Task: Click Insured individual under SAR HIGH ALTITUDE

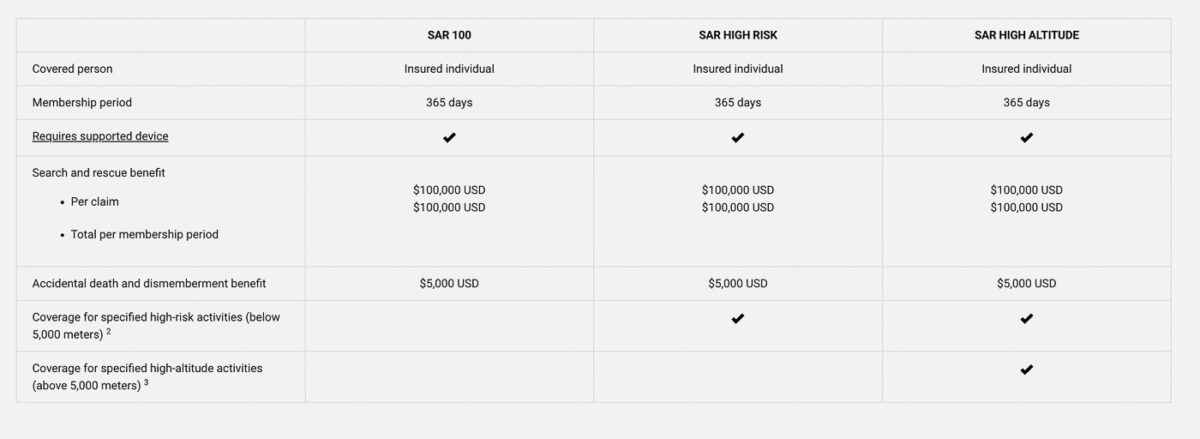Action: 1026,69
